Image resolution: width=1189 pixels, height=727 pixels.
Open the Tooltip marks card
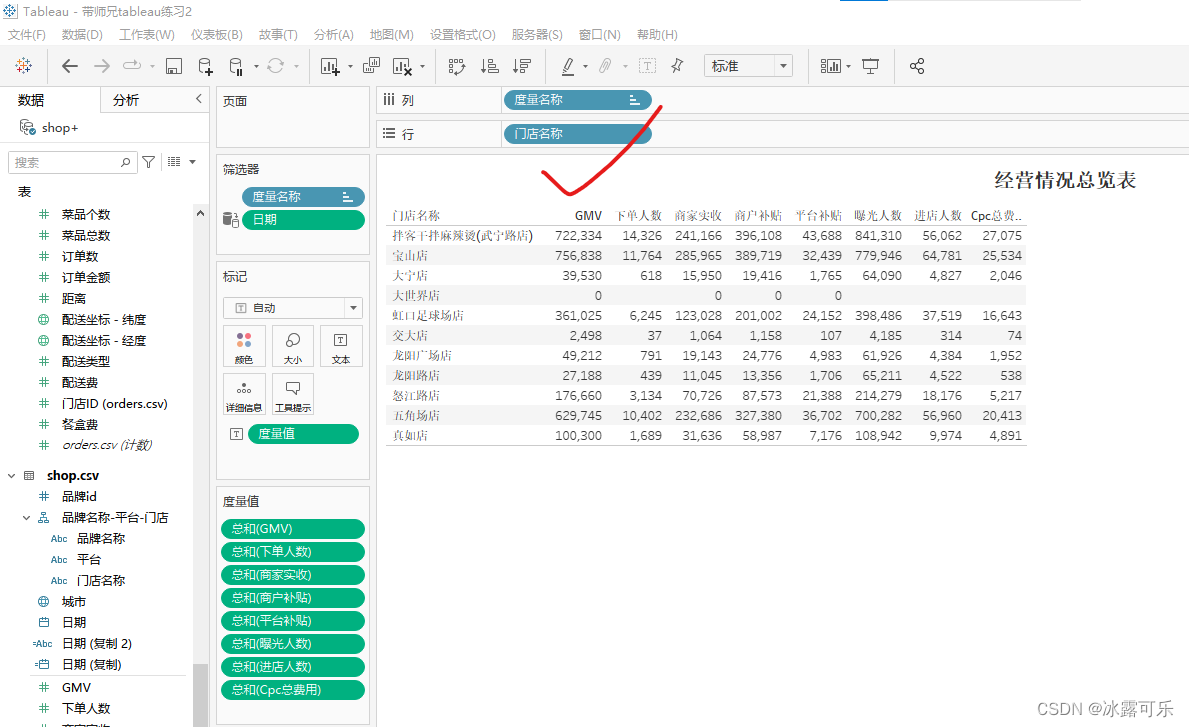point(293,394)
